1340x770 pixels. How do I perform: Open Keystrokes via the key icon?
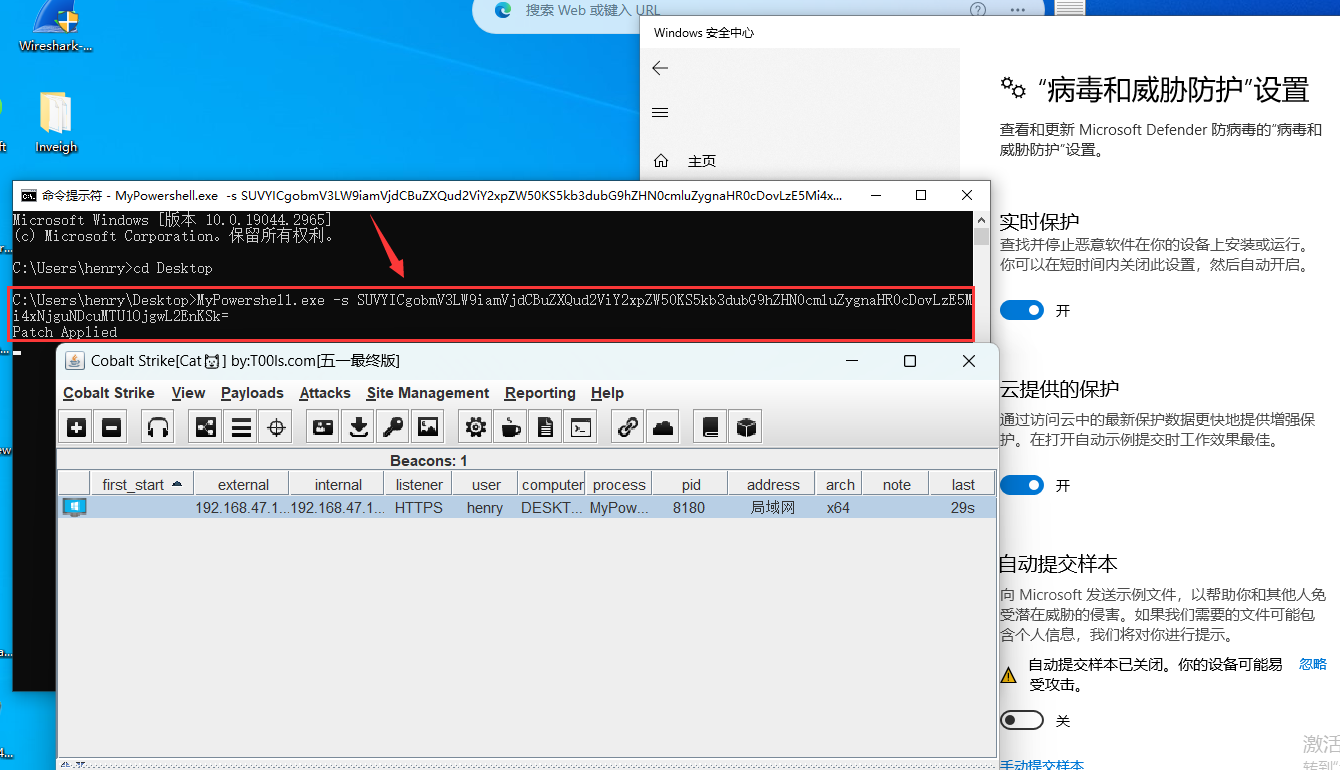coord(393,428)
